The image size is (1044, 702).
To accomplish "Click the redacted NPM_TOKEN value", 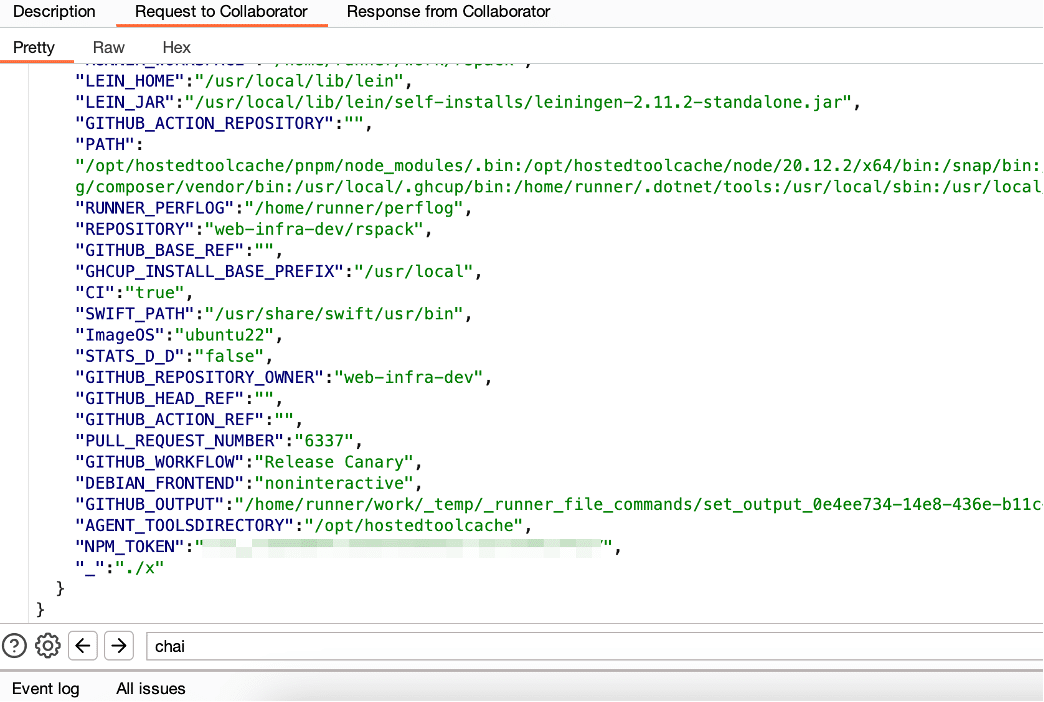I will 403,547.
